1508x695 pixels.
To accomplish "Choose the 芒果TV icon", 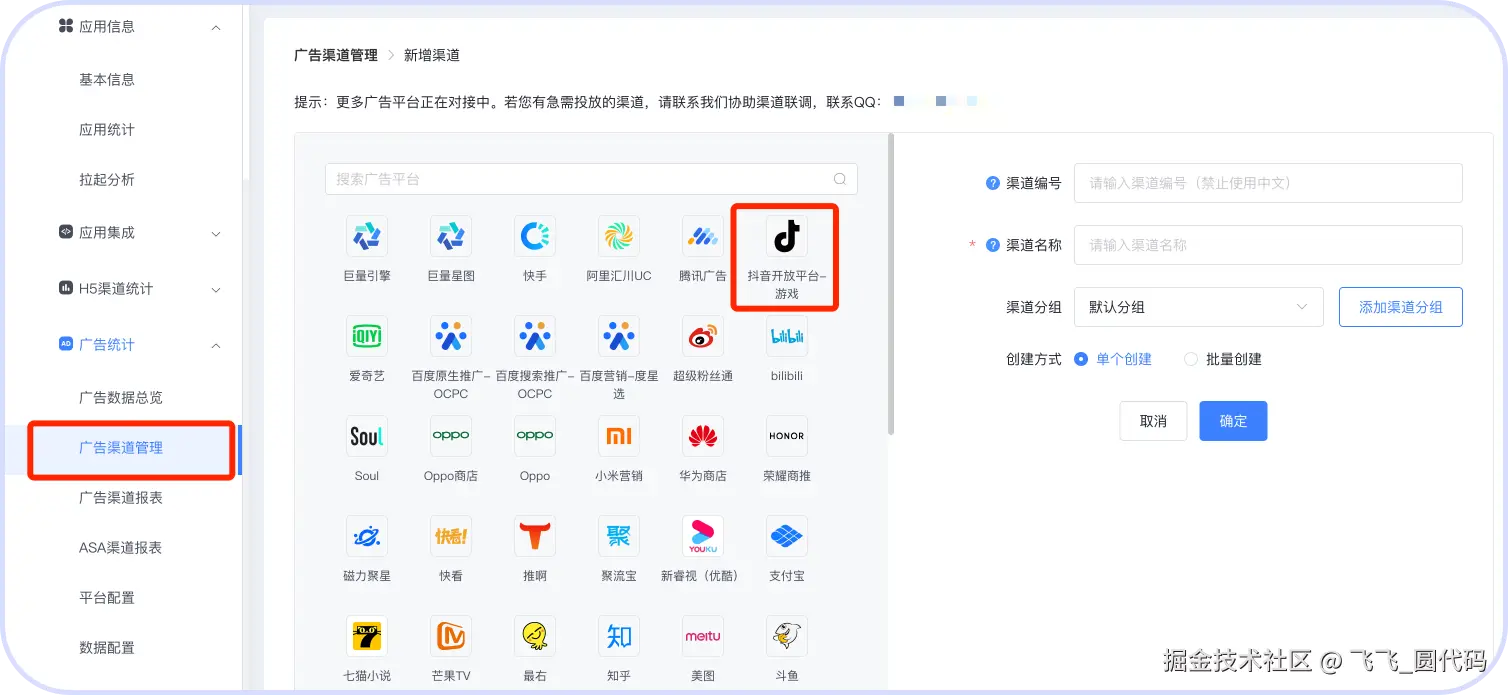I will 451,636.
